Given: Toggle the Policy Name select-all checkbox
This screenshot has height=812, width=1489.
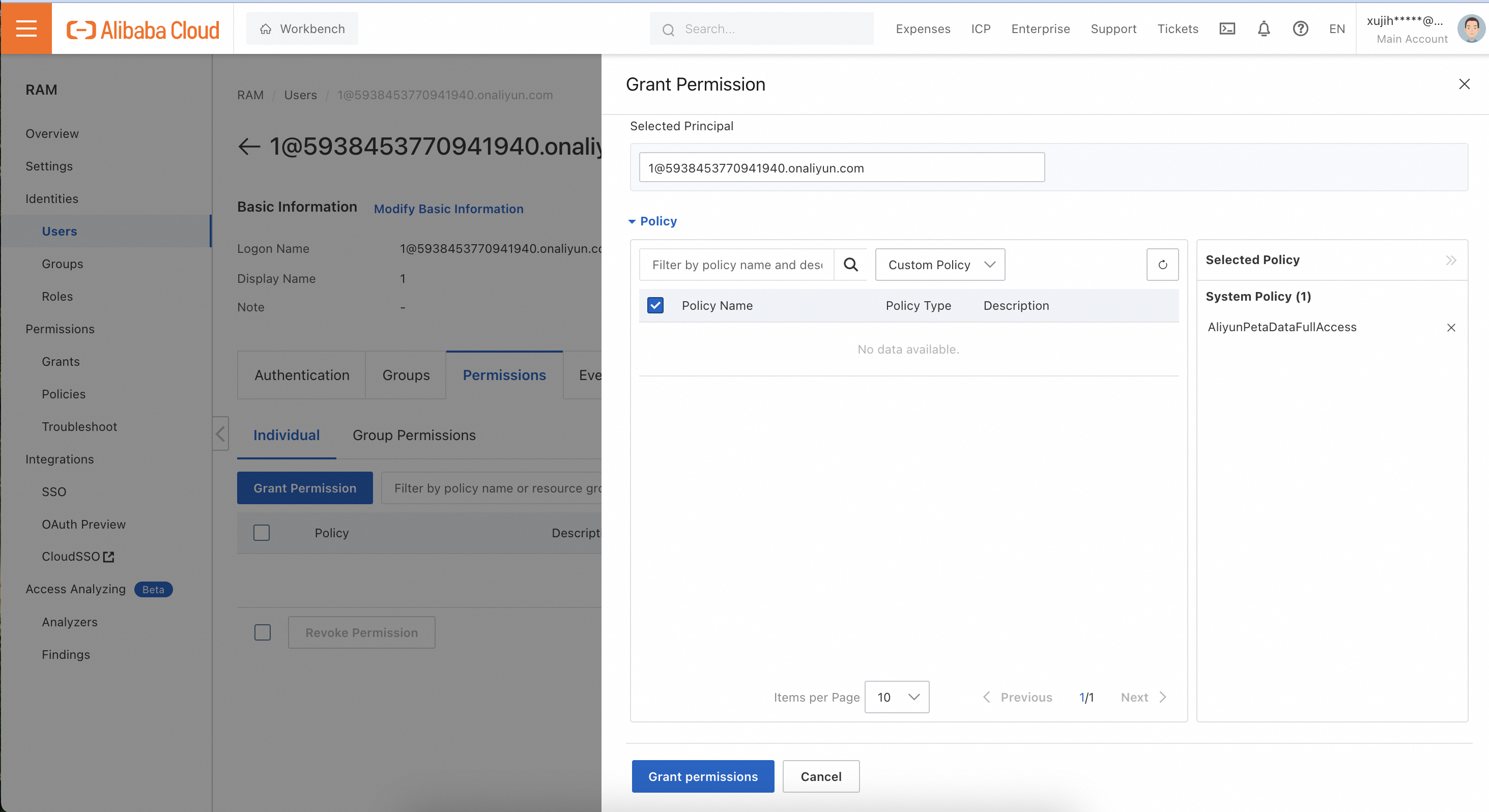Looking at the screenshot, I should pyautogui.click(x=655, y=305).
